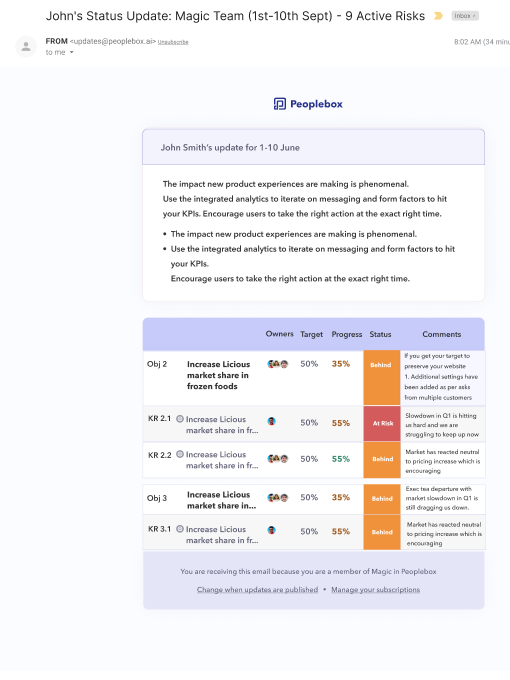Open "Manage your subscriptions" link
510x680 pixels.
376,590
